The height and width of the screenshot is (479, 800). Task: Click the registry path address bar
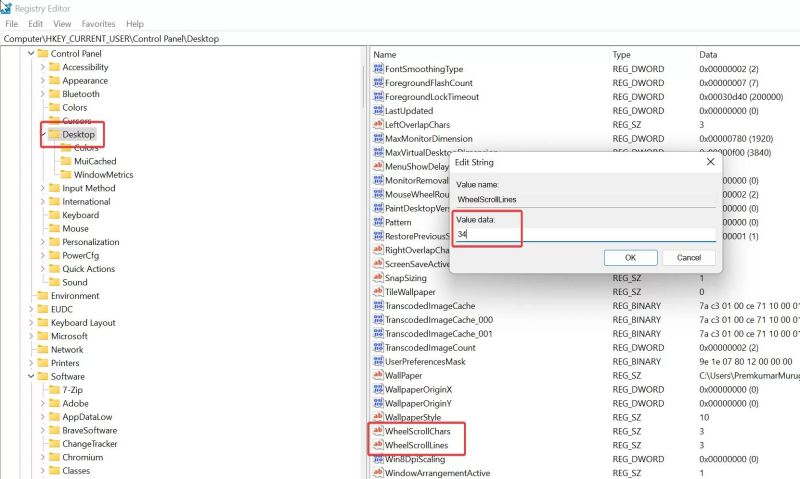point(400,38)
